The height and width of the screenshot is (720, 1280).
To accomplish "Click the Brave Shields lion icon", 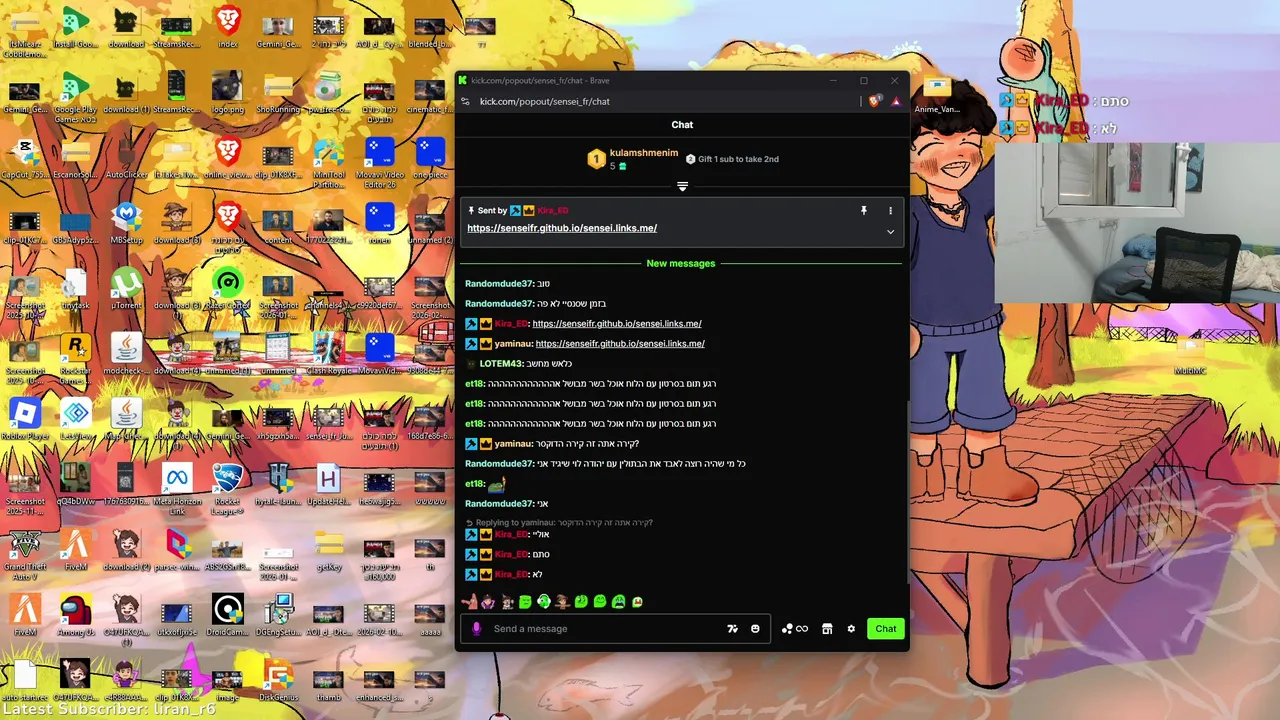I will point(875,101).
